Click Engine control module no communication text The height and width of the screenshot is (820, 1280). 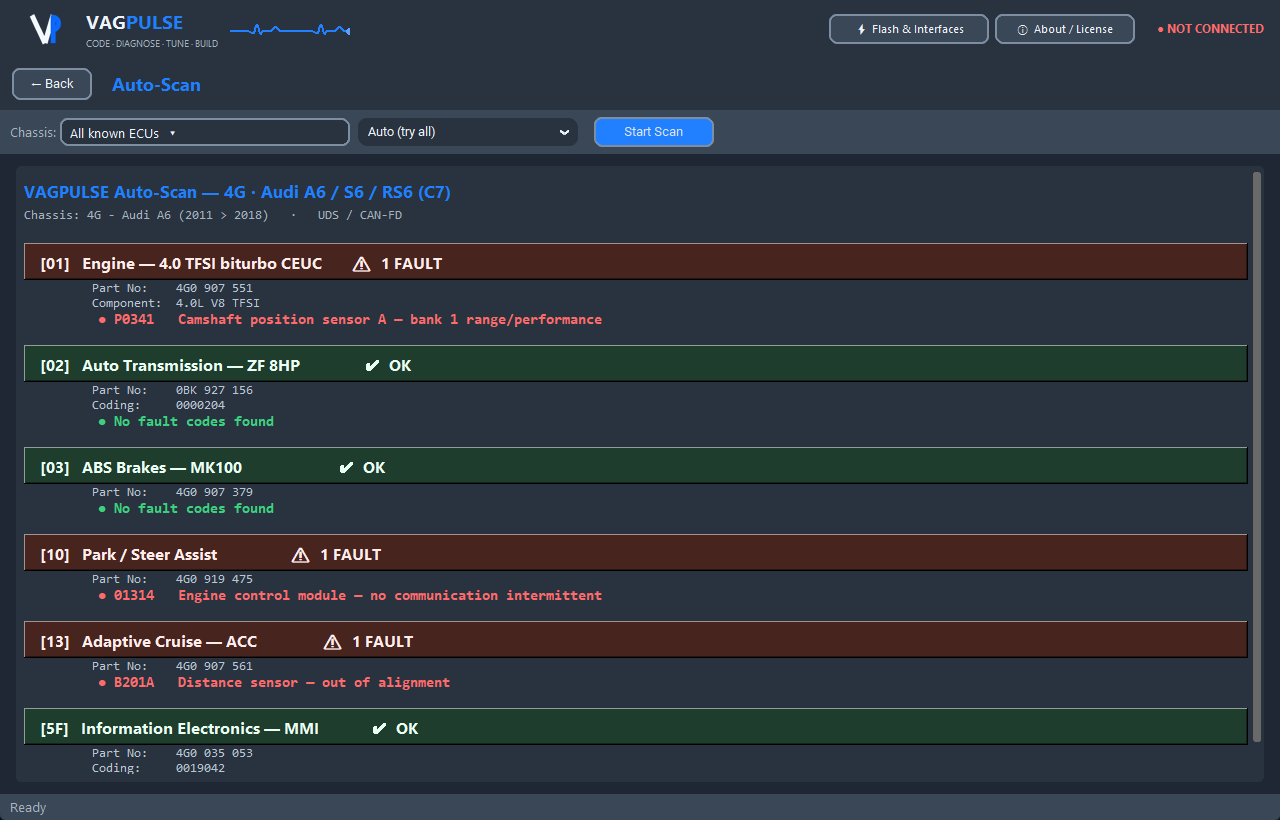390,596
